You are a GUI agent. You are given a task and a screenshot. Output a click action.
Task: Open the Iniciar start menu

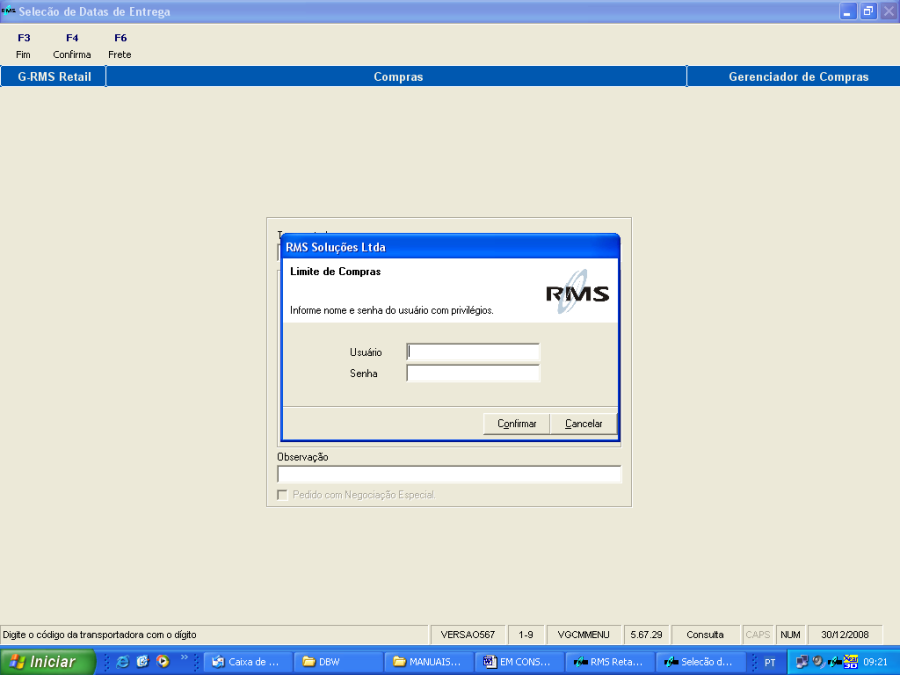coord(47,662)
